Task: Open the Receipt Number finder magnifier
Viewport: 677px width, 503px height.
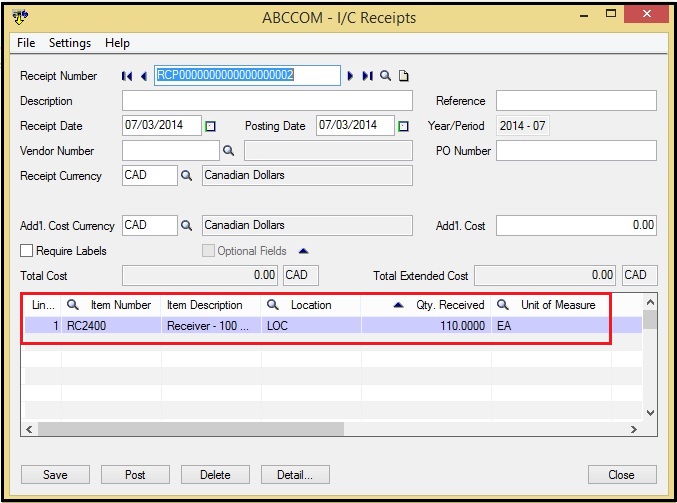Action: 385,76
